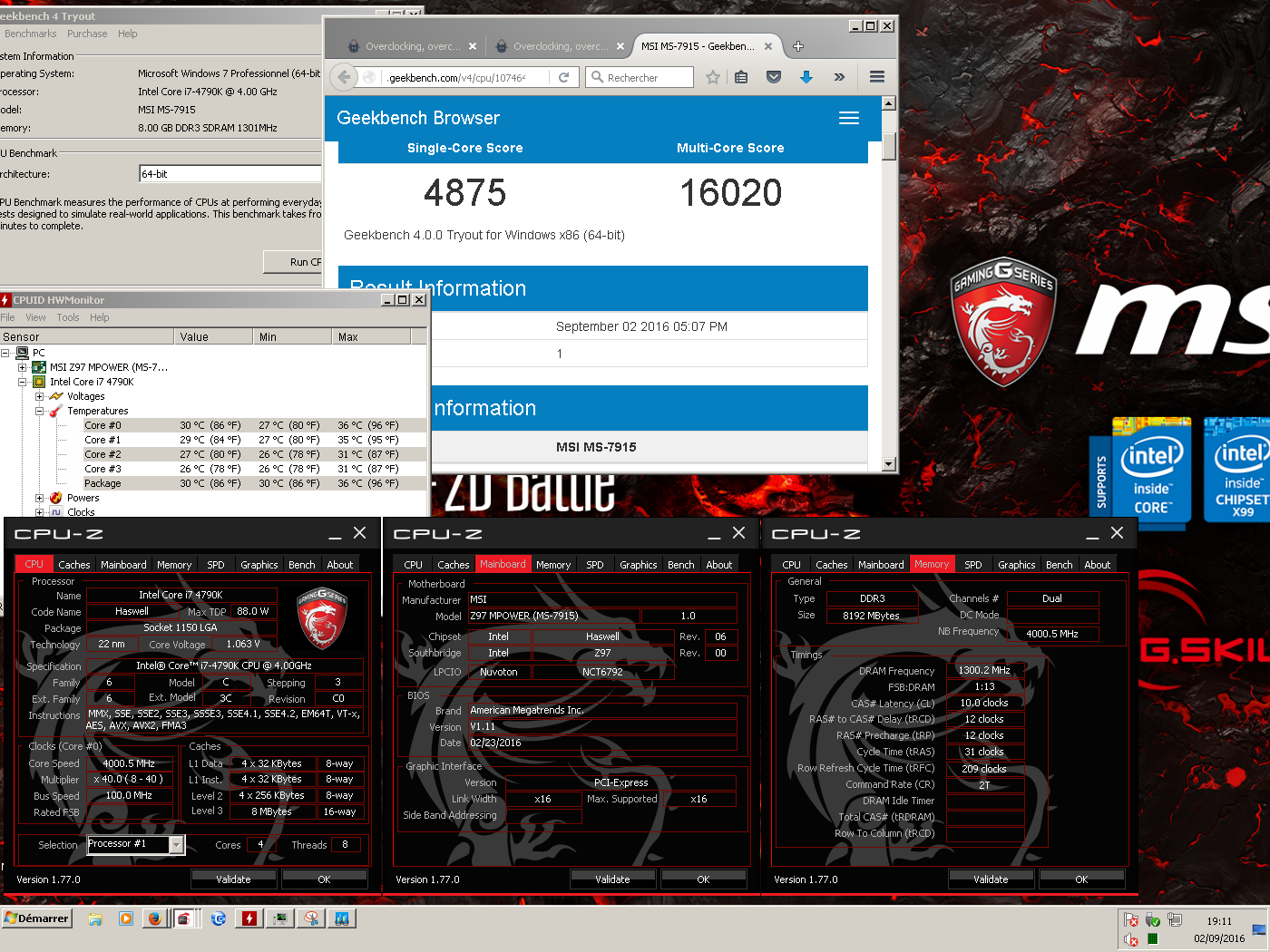Open SPD tab in Mainboard CPU-Z window
1270x952 pixels.
[x=595, y=565]
